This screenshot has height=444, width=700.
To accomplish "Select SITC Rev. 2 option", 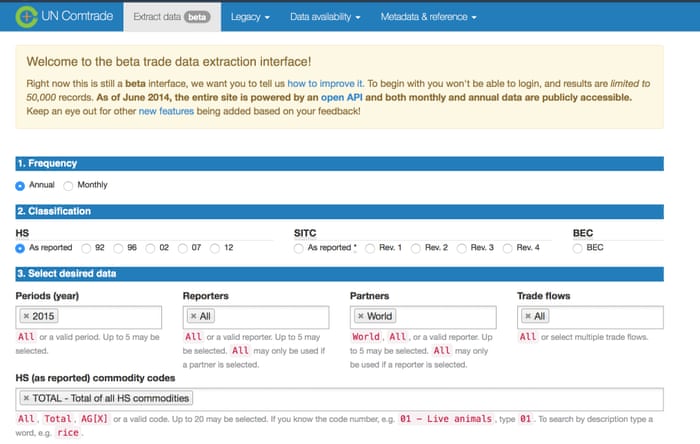I will point(415,248).
